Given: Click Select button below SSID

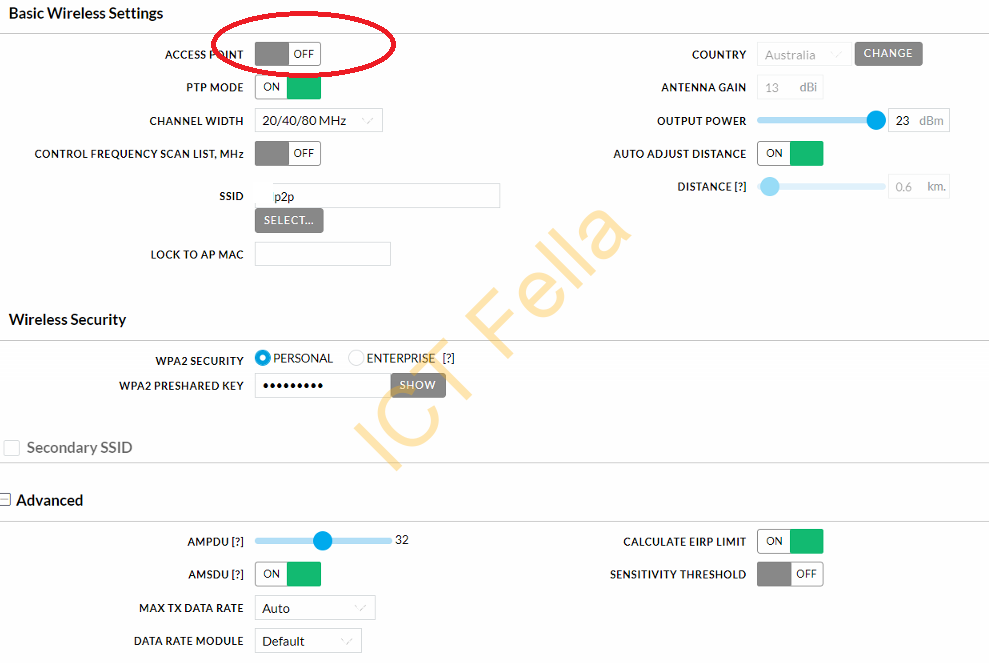Looking at the screenshot, I should (289, 220).
